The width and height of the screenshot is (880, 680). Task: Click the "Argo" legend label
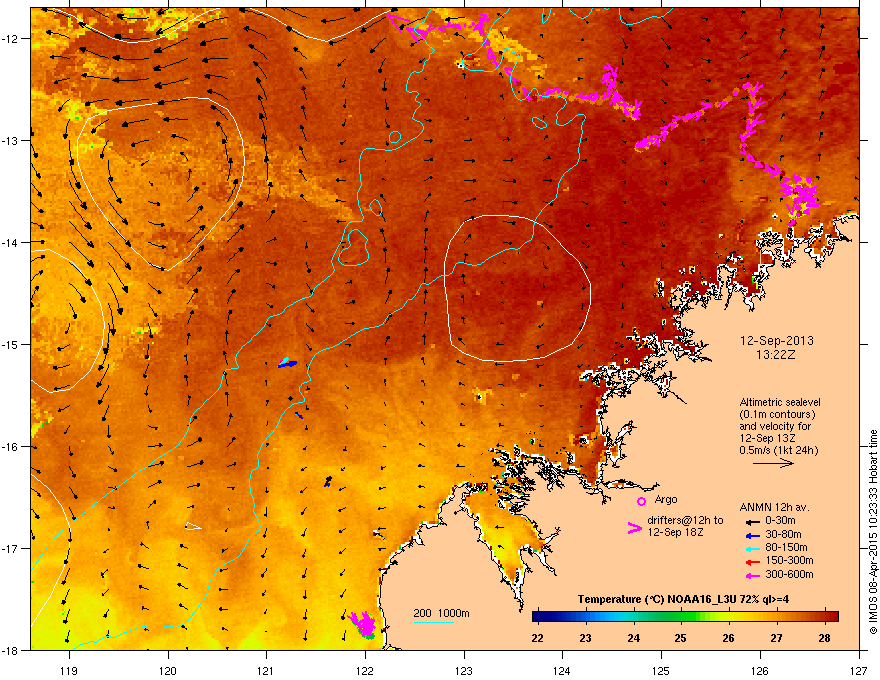coord(666,499)
